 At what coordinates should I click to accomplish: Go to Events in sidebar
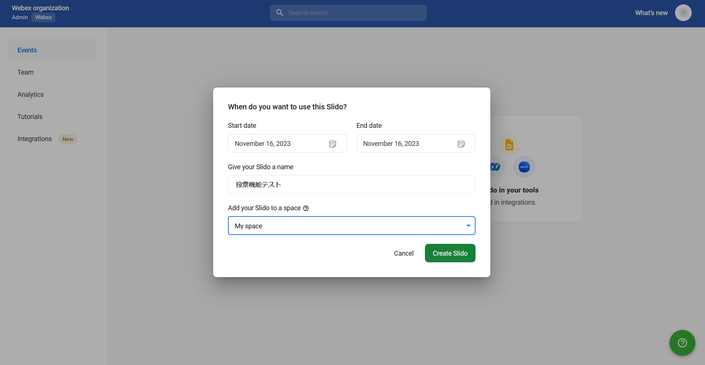click(x=52, y=50)
